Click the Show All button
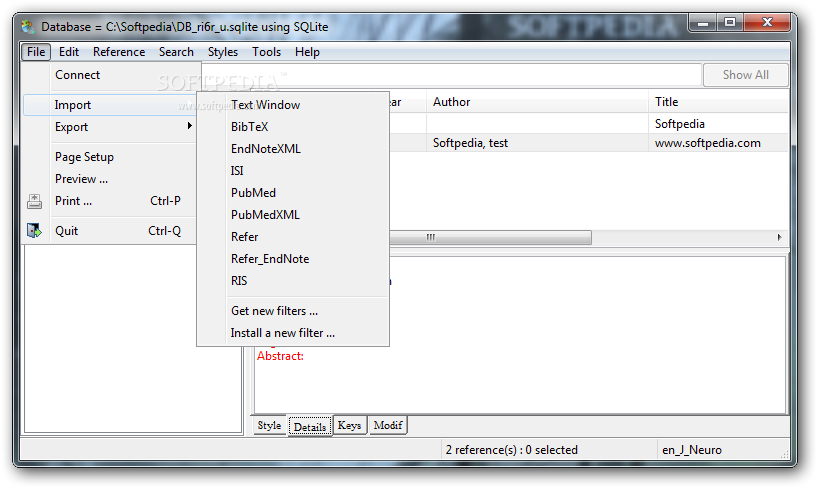The width and height of the screenshot is (818, 488). click(x=745, y=75)
